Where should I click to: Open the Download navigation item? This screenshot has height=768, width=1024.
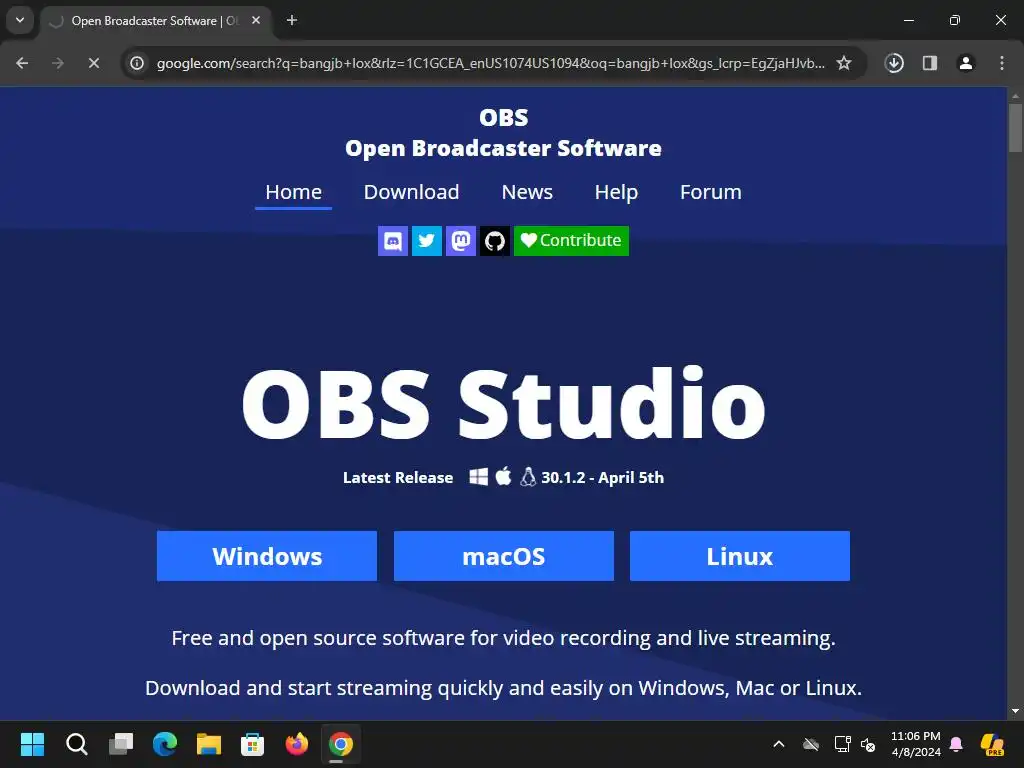pyautogui.click(x=411, y=193)
